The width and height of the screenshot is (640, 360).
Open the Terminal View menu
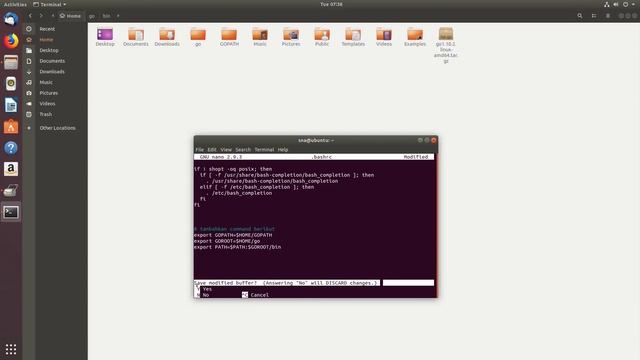click(226, 150)
